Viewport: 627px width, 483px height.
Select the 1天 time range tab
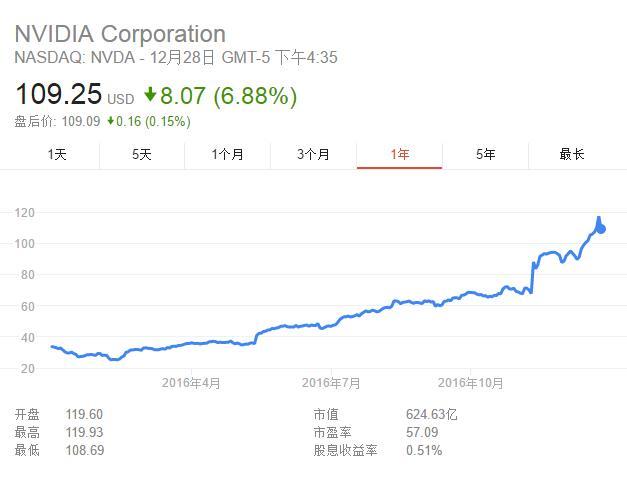pyautogui.click(x=57, y=154)
